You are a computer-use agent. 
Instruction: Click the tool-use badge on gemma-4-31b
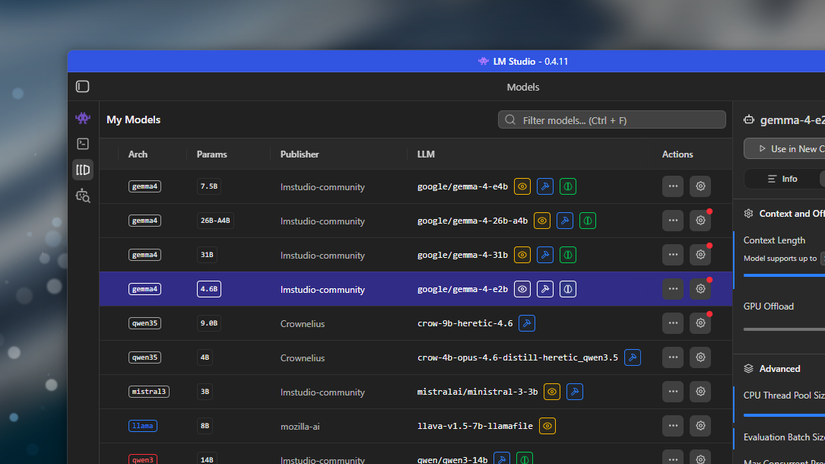(545, 255)
